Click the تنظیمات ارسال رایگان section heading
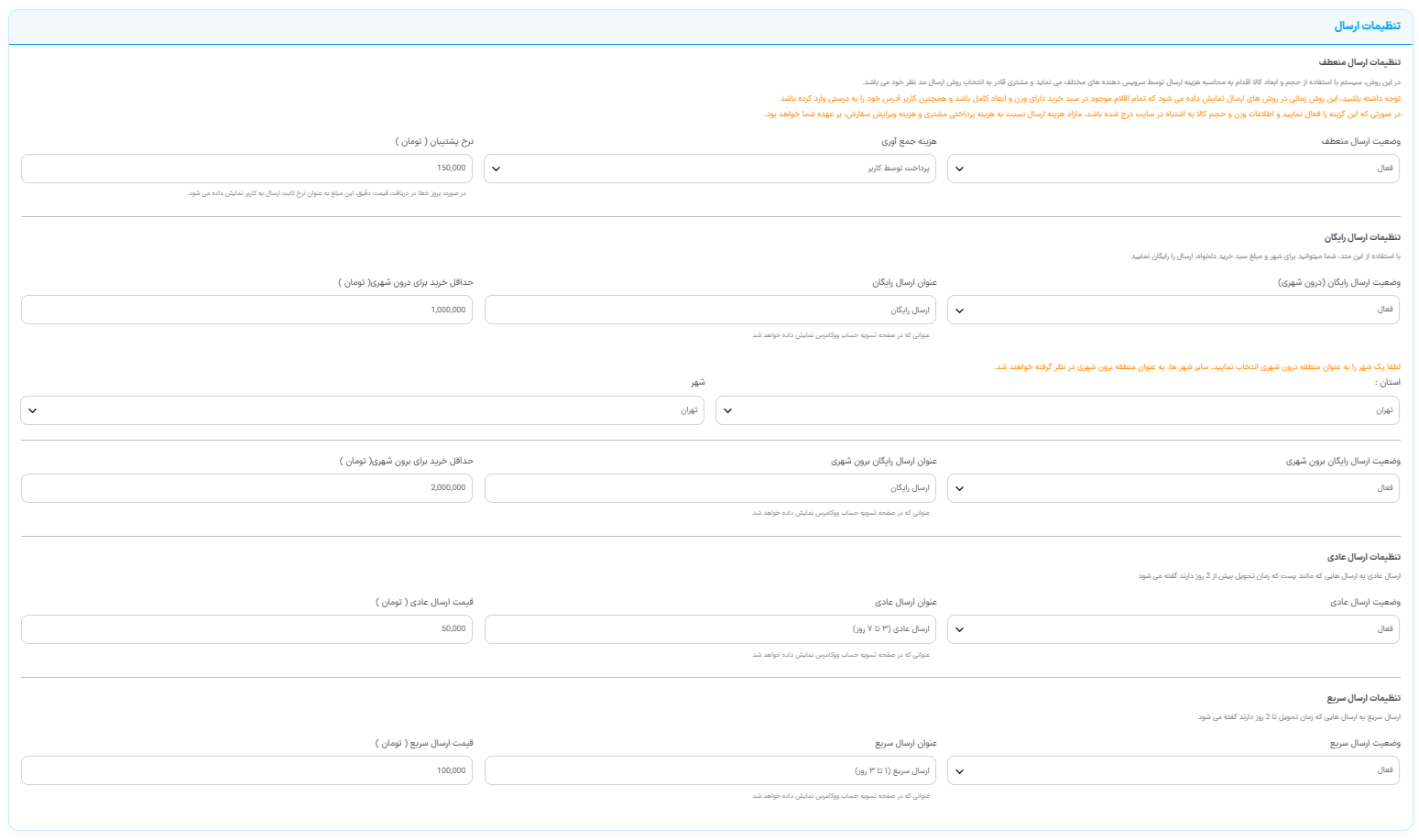The image size is (1419, 840). (x=1362, y=237)
